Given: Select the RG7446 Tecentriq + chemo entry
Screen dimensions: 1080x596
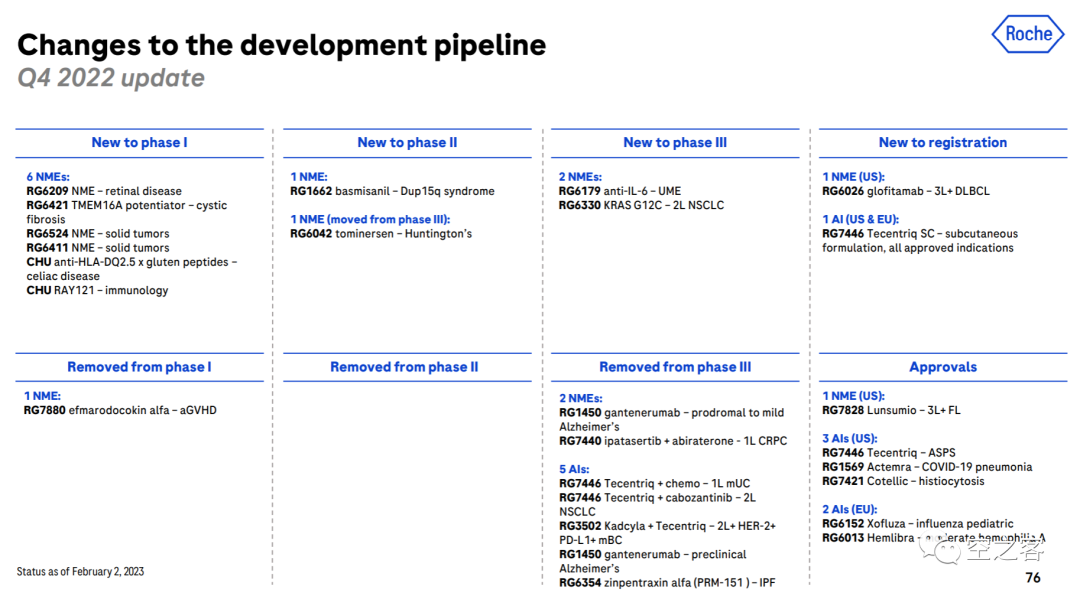Looking at the screenshot, I should (654, 484).
